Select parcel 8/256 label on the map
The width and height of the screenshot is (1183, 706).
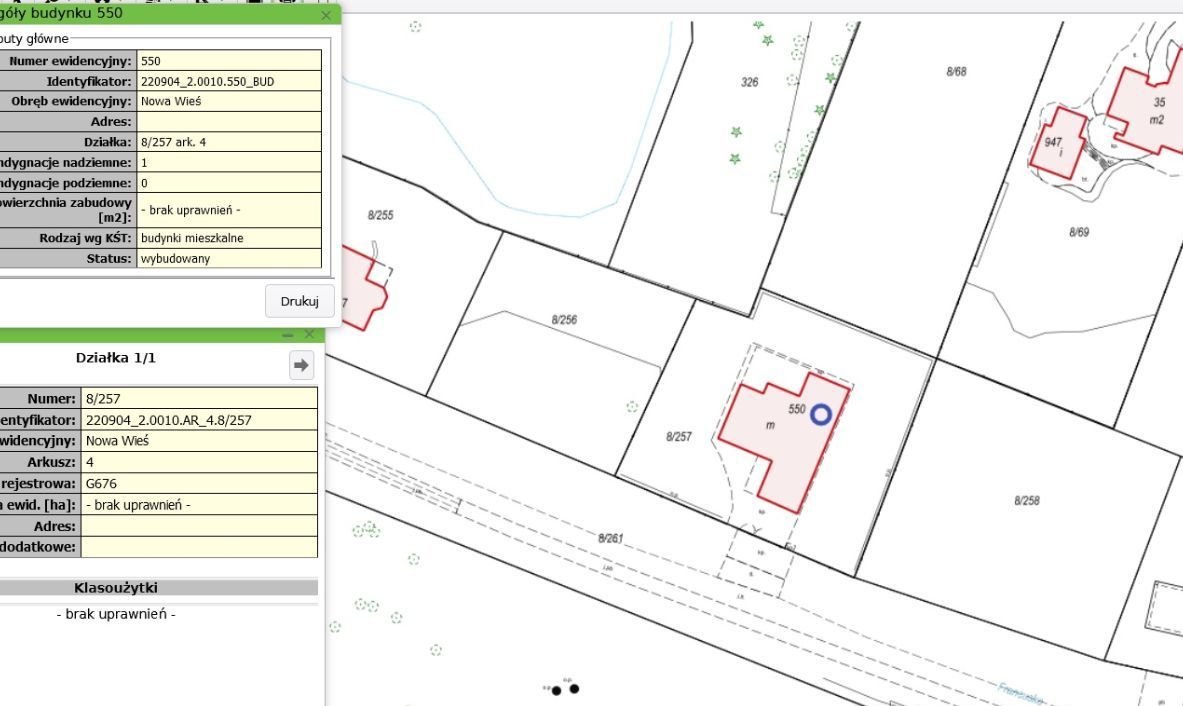[x=564, y=320]
